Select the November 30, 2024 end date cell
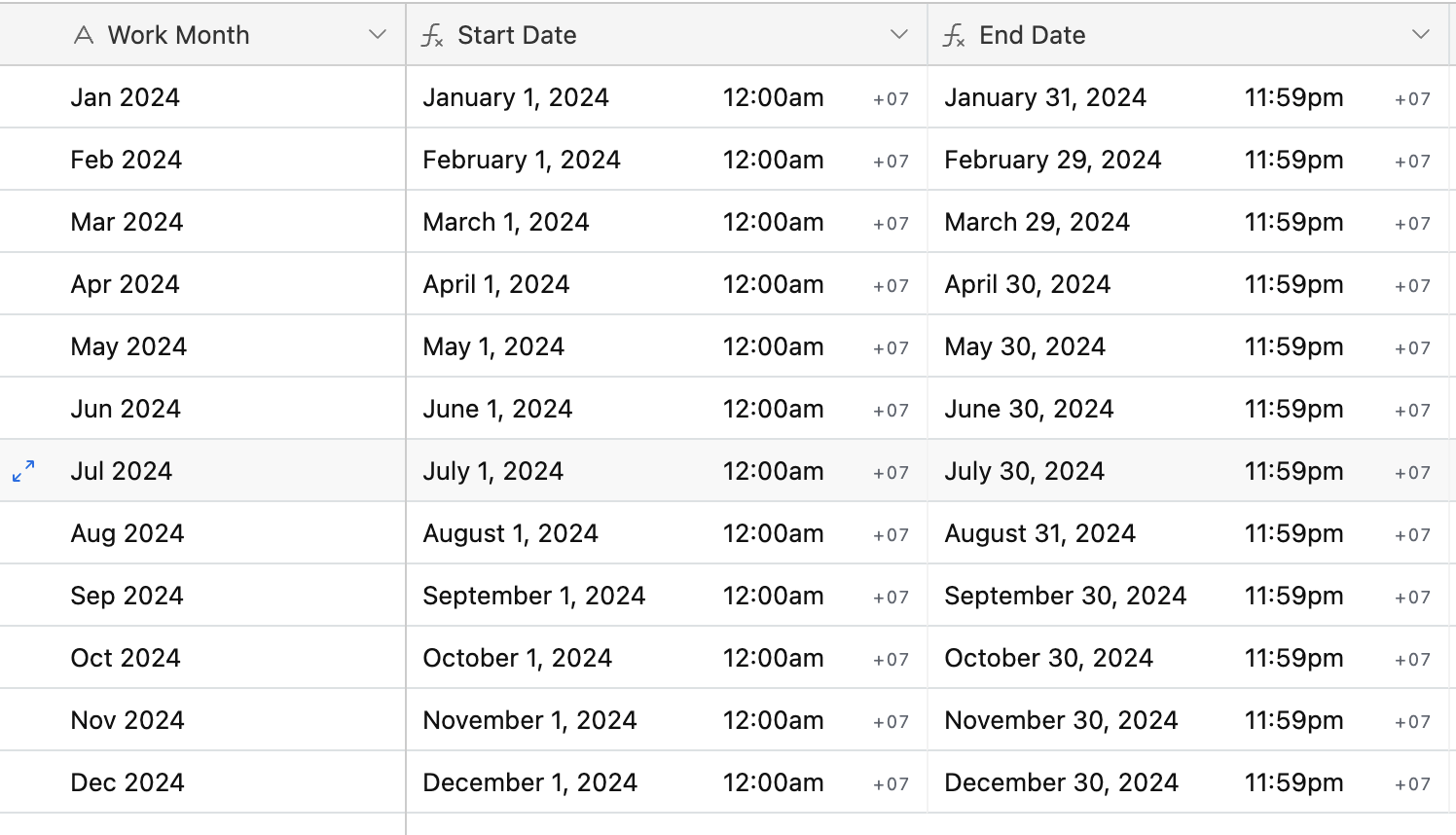The height and width of the screenshot is (835, 1456). tap(1188, 720)
